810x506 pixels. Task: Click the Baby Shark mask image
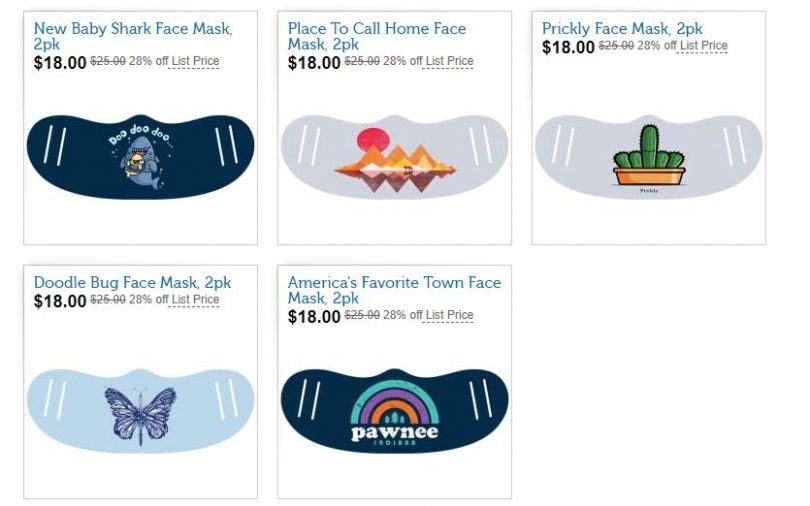click(140, 156)
